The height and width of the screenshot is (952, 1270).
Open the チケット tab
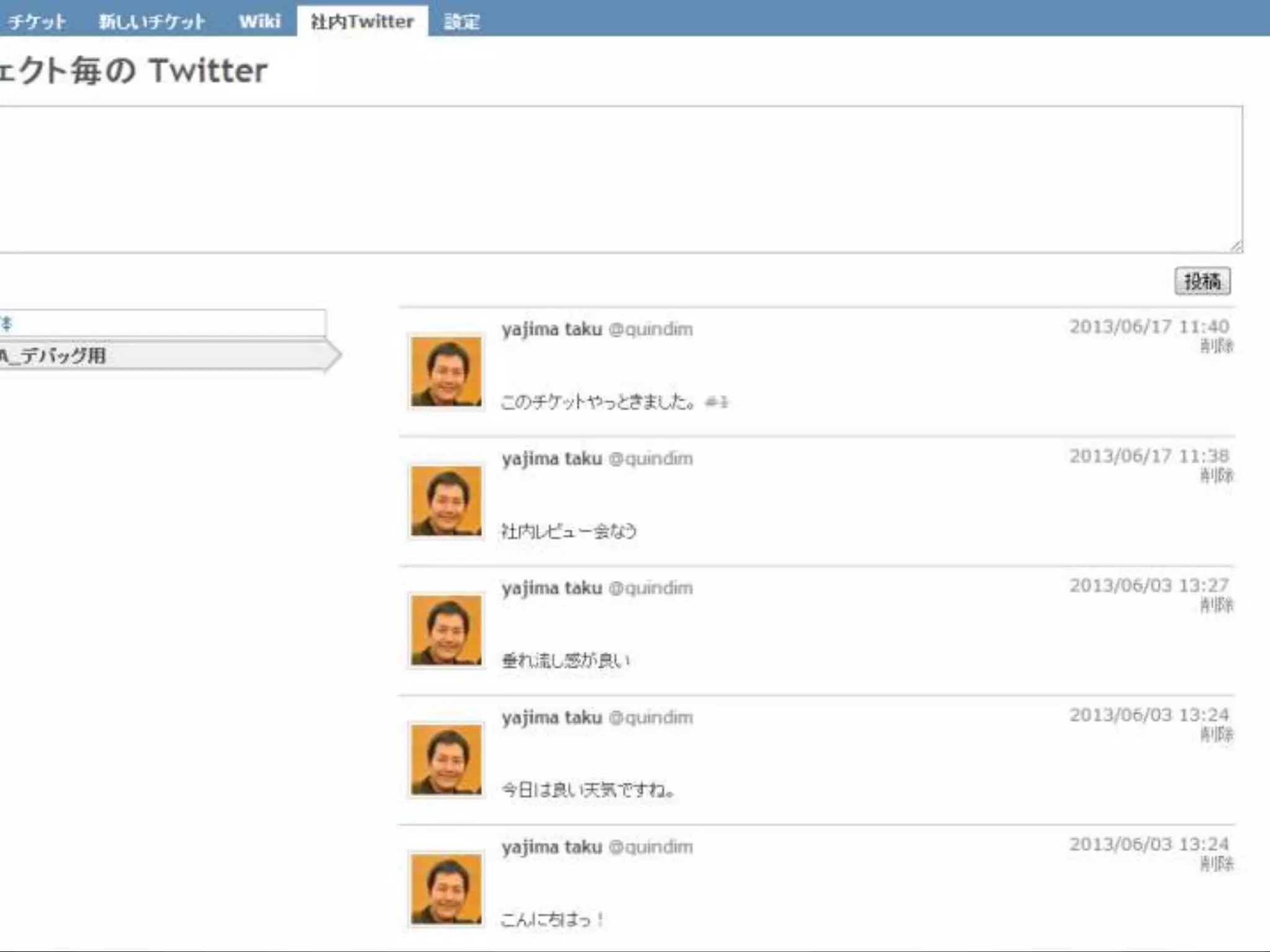(x=37, y=22)
